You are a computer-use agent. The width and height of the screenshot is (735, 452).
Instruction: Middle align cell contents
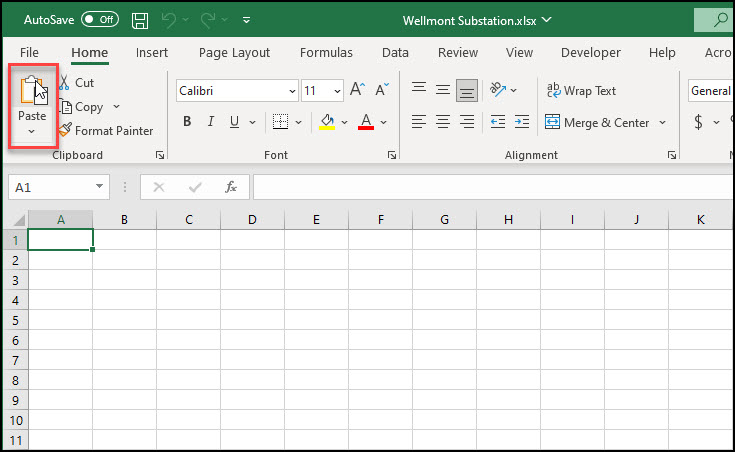pos(442,90)
